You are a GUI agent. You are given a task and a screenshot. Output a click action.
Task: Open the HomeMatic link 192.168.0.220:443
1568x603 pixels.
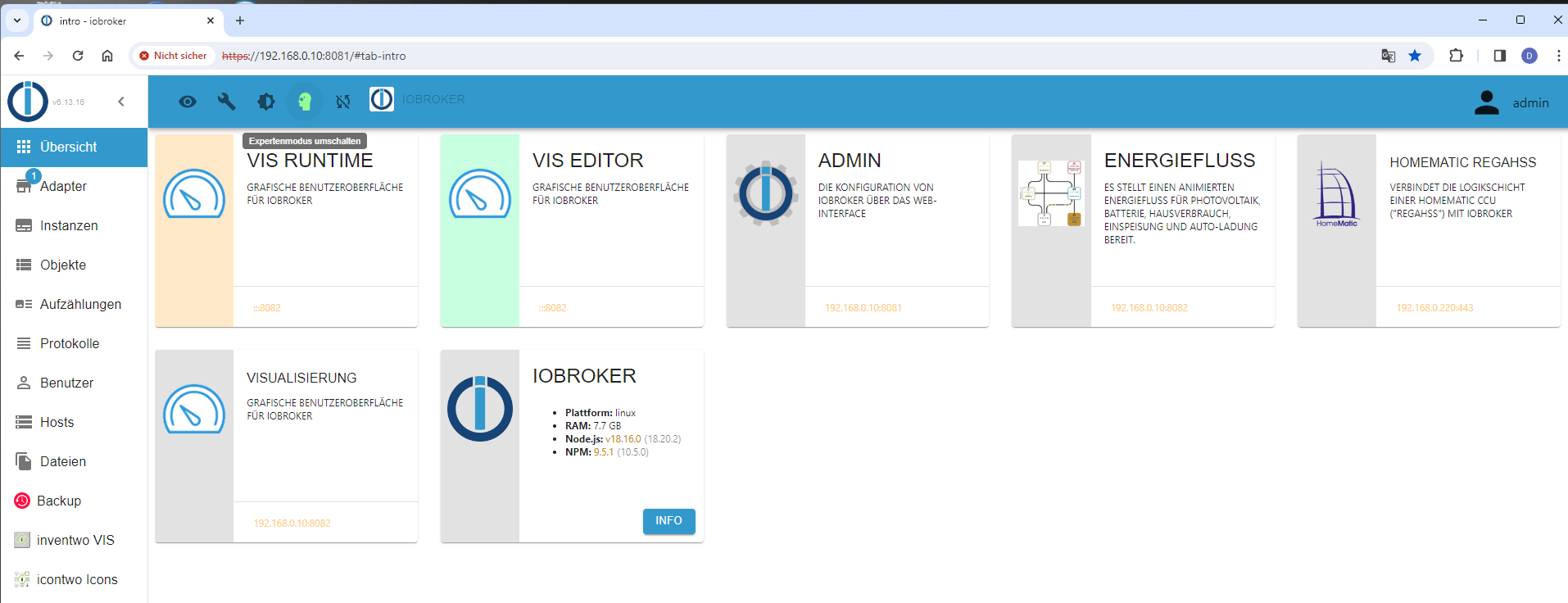click(x=1434, y=308)
